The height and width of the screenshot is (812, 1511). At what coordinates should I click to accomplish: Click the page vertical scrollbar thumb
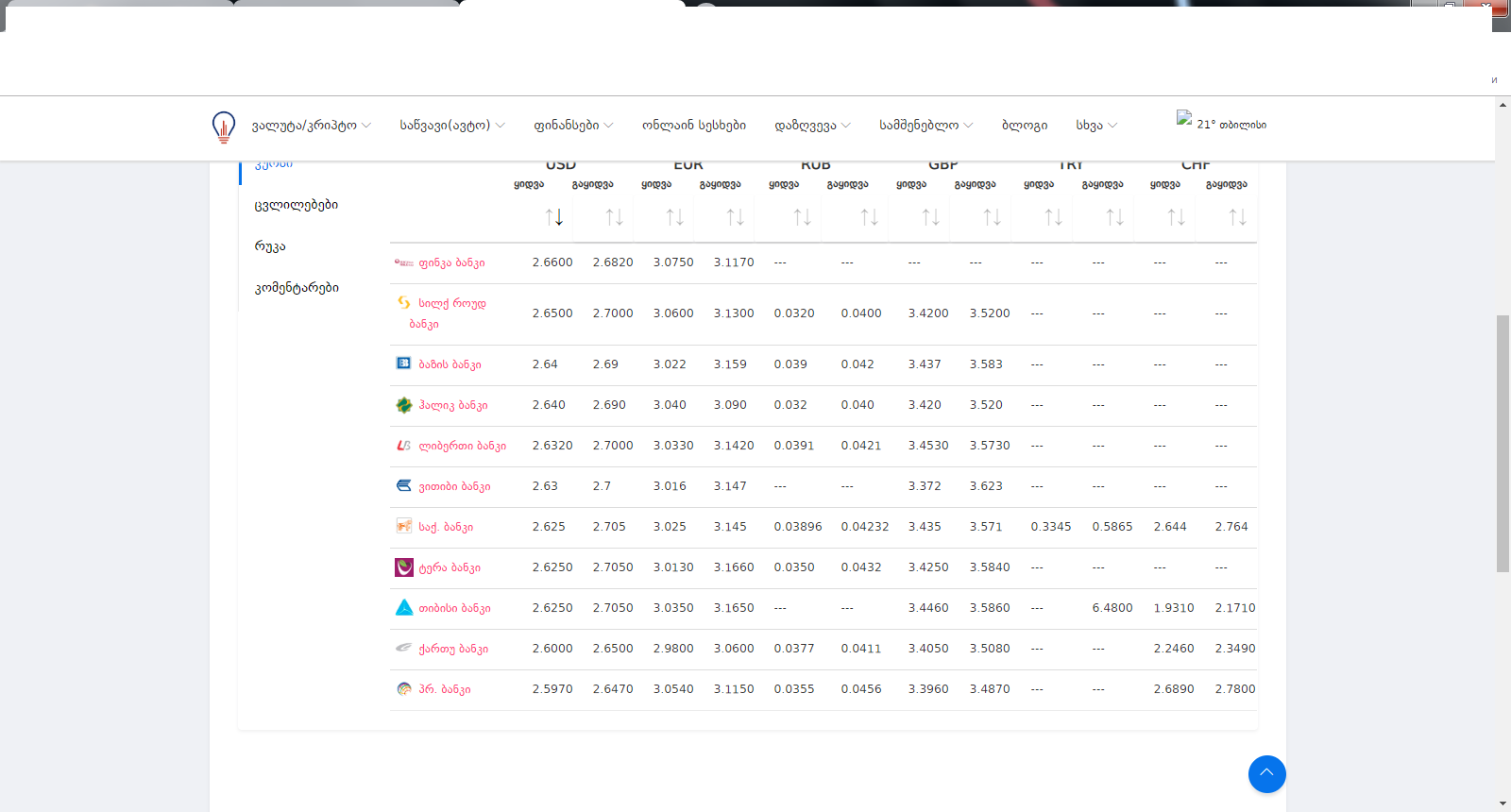click(1503, 444)
